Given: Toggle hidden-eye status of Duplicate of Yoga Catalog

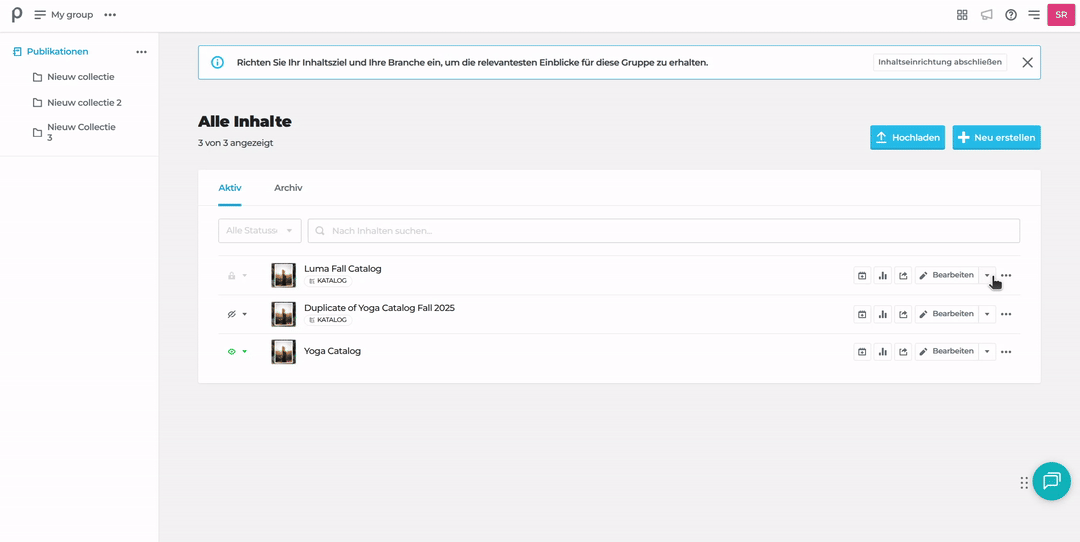Looking at the screenshot, I should click(232, 314).
